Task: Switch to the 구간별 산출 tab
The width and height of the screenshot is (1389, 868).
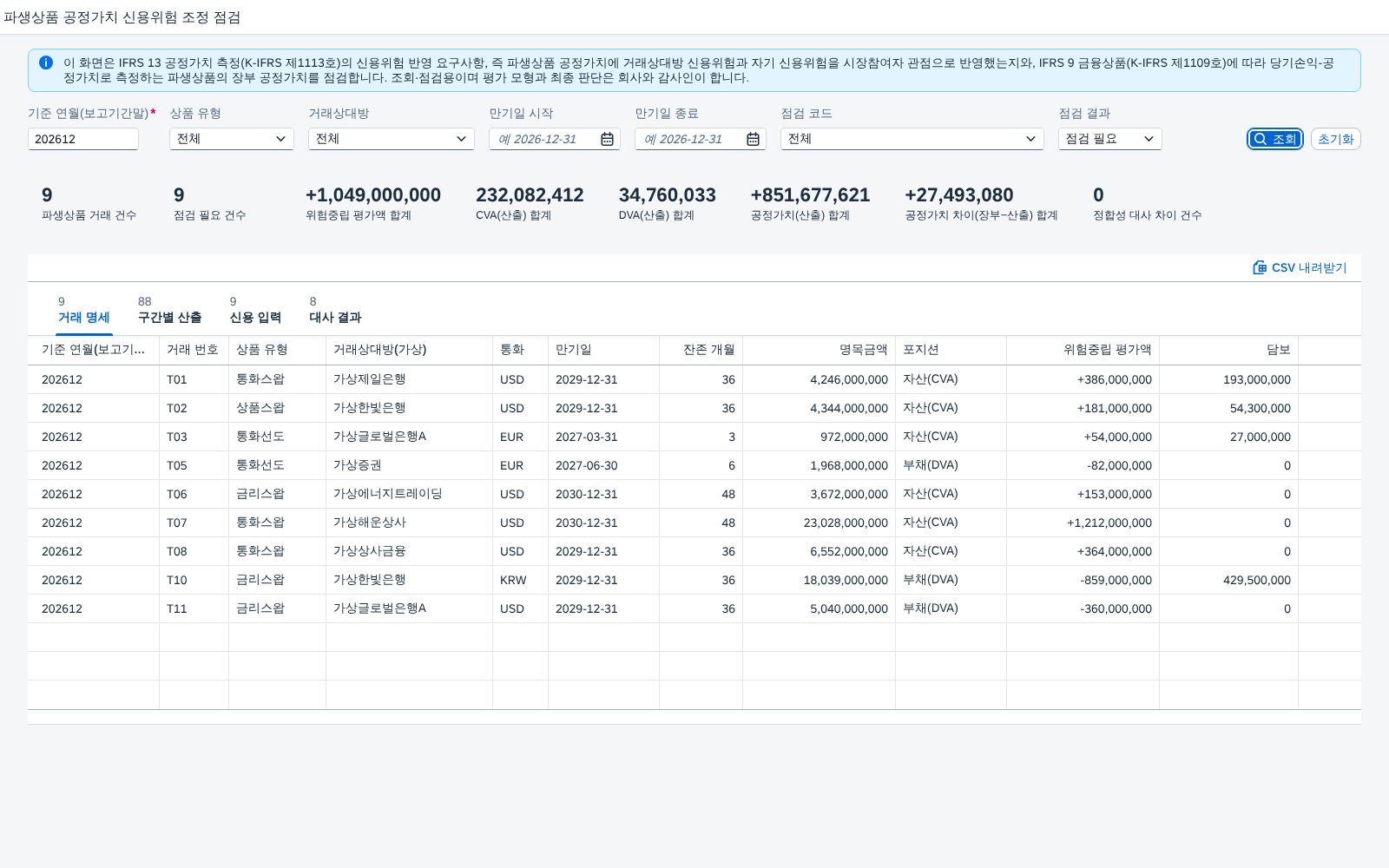Action: (170, 311)
